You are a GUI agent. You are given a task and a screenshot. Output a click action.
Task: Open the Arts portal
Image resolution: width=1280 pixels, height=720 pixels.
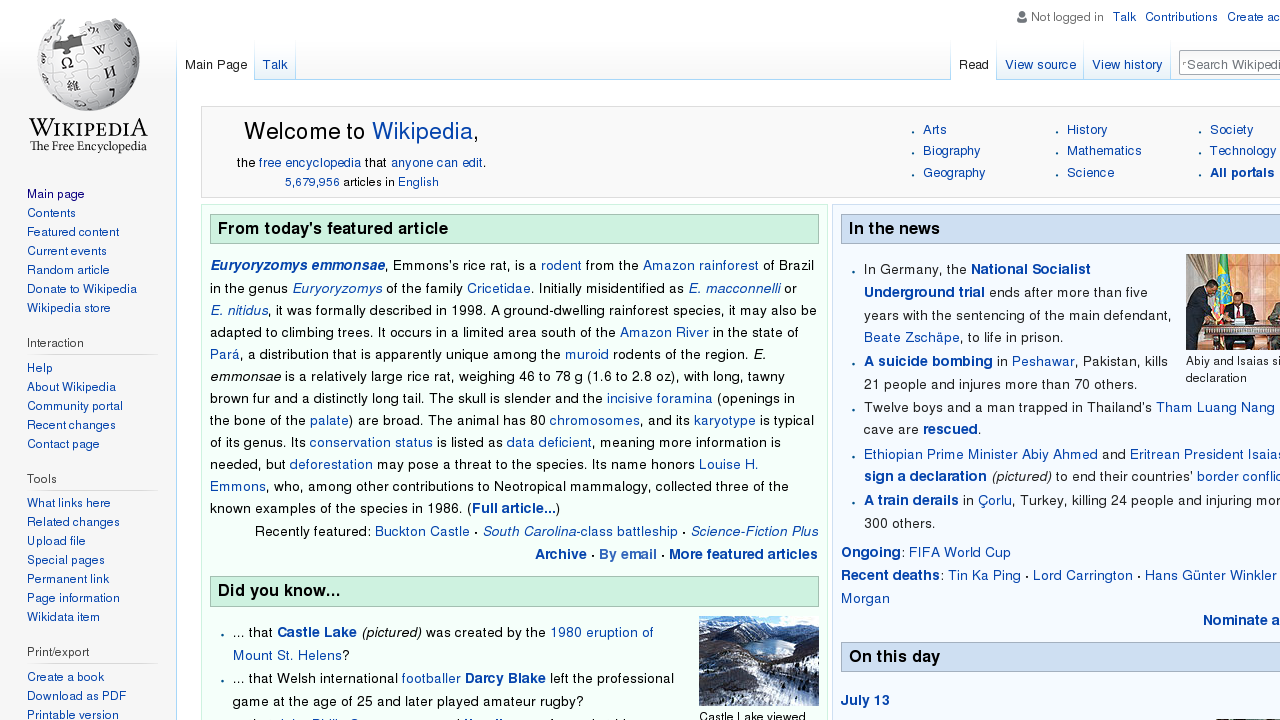tap(935, 130)
